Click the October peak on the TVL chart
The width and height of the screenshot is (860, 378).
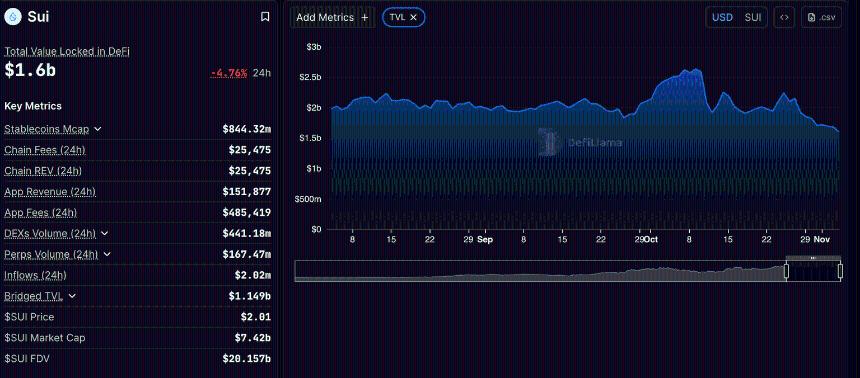pos(697,69)
